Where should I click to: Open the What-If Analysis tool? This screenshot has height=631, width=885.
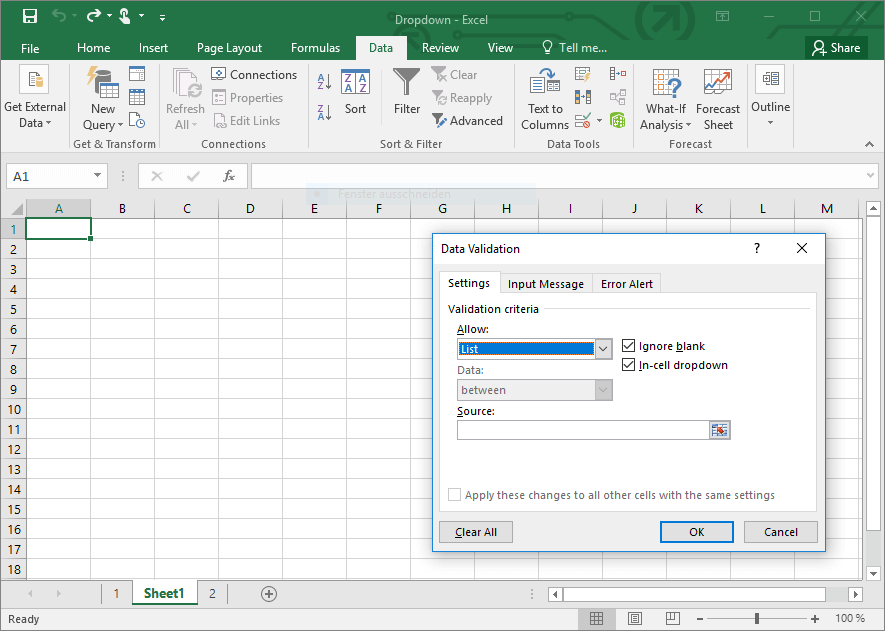666,84
